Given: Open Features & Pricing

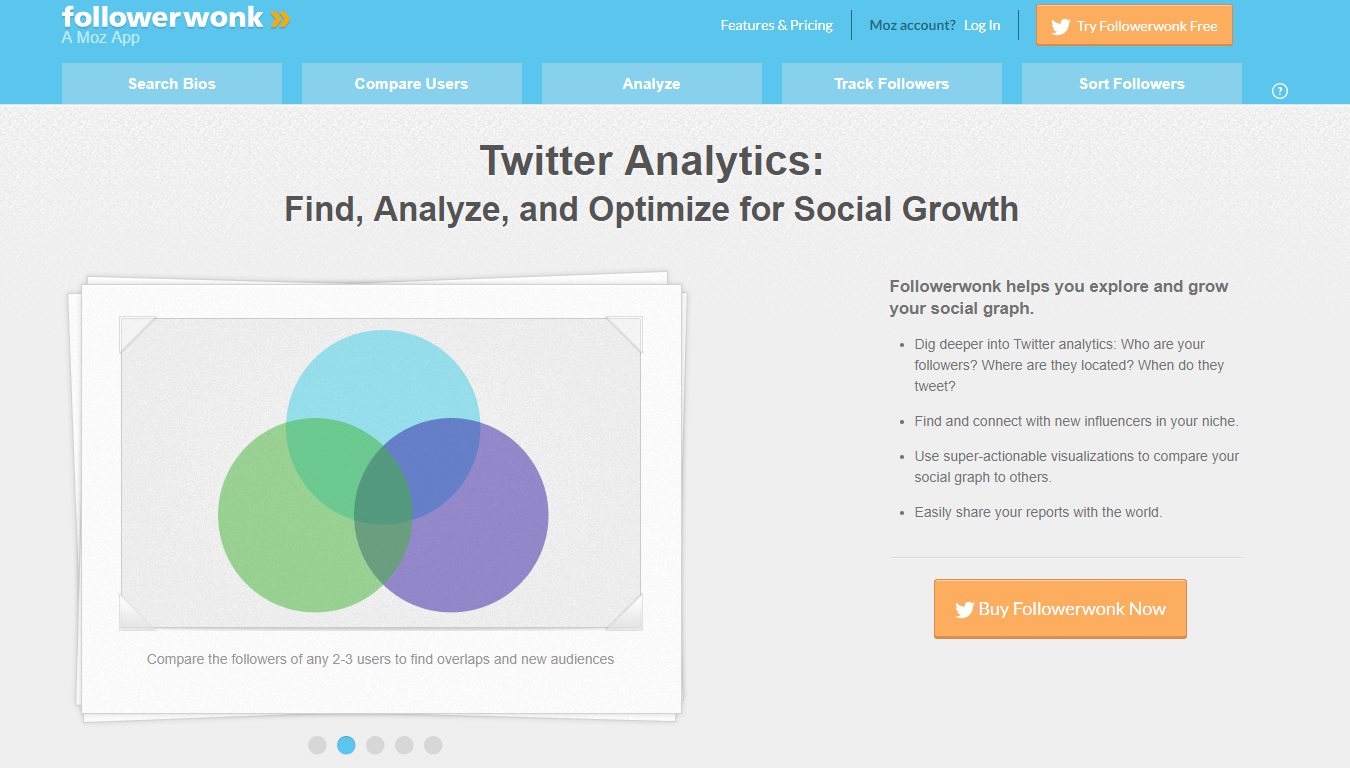Looking at the screenshot, I should [776, 25].
